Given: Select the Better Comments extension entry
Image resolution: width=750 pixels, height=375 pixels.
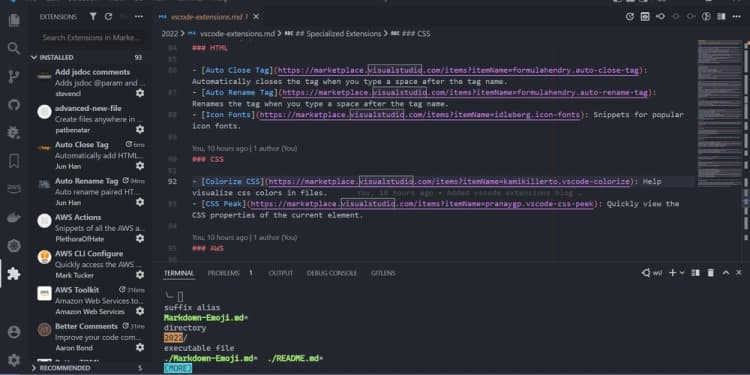Looking at the screenshot, I should [x=90, y=337].
